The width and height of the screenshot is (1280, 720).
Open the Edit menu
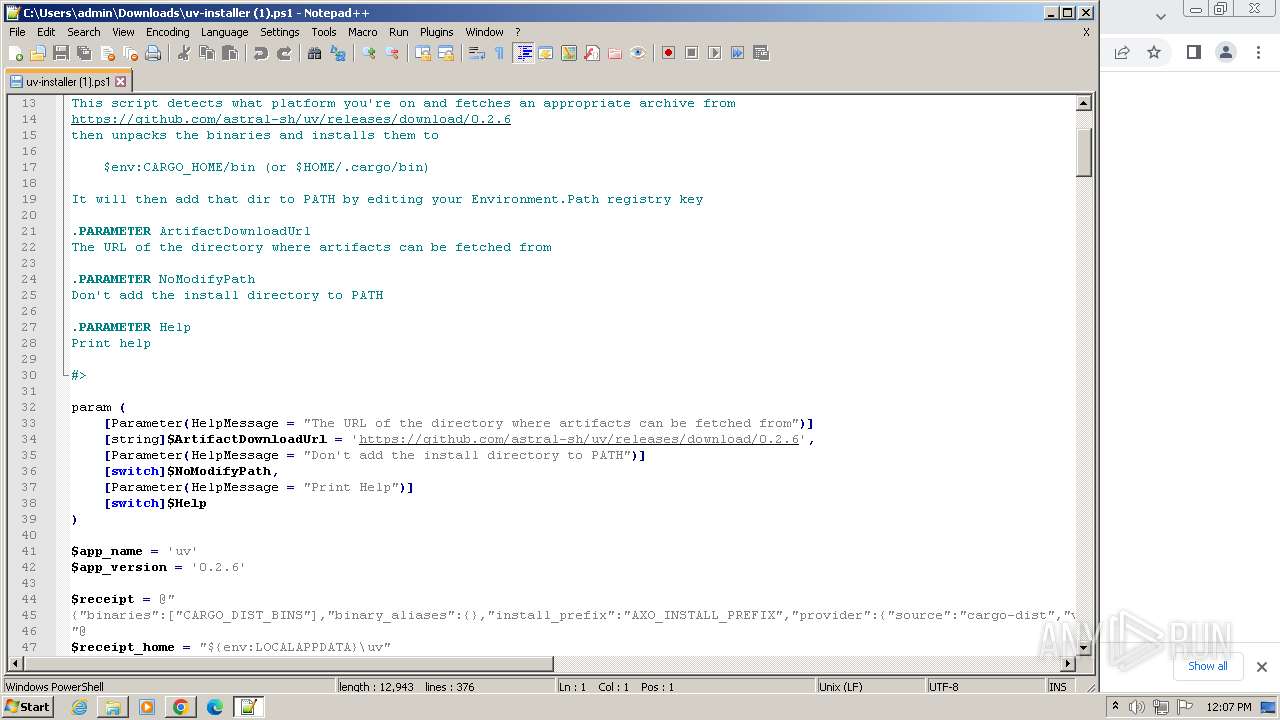(x=46, y=32)
